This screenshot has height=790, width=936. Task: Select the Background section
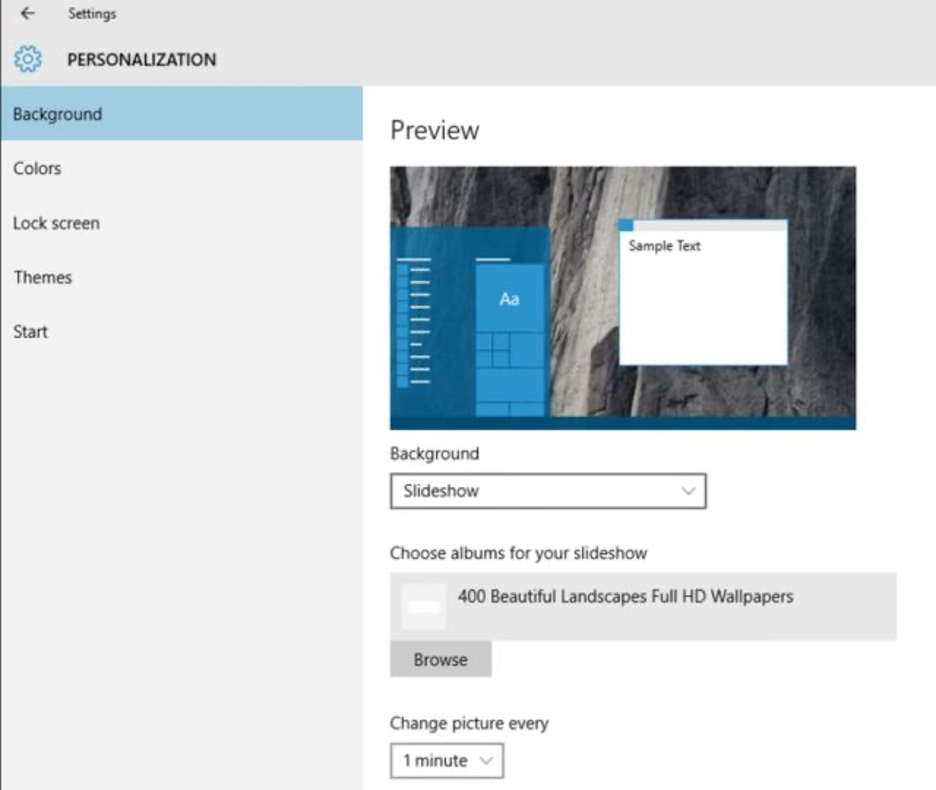(181, 113)
